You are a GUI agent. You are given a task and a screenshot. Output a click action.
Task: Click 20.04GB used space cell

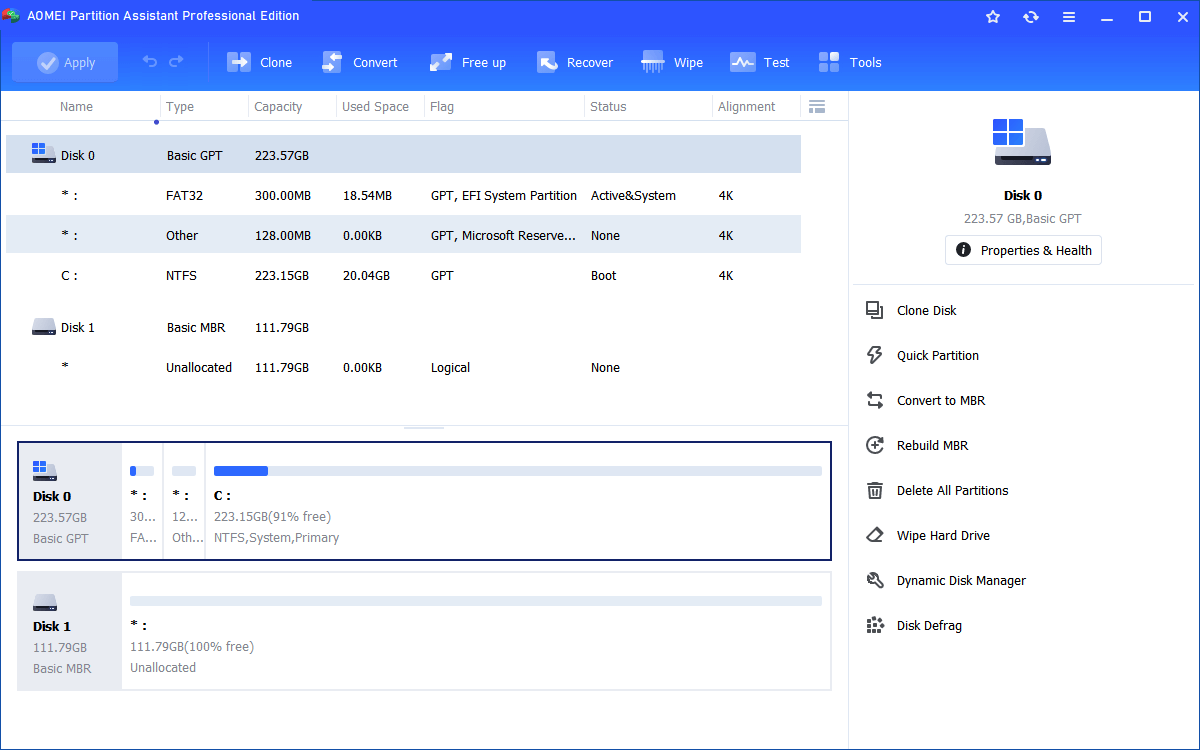tap(366, 276)
